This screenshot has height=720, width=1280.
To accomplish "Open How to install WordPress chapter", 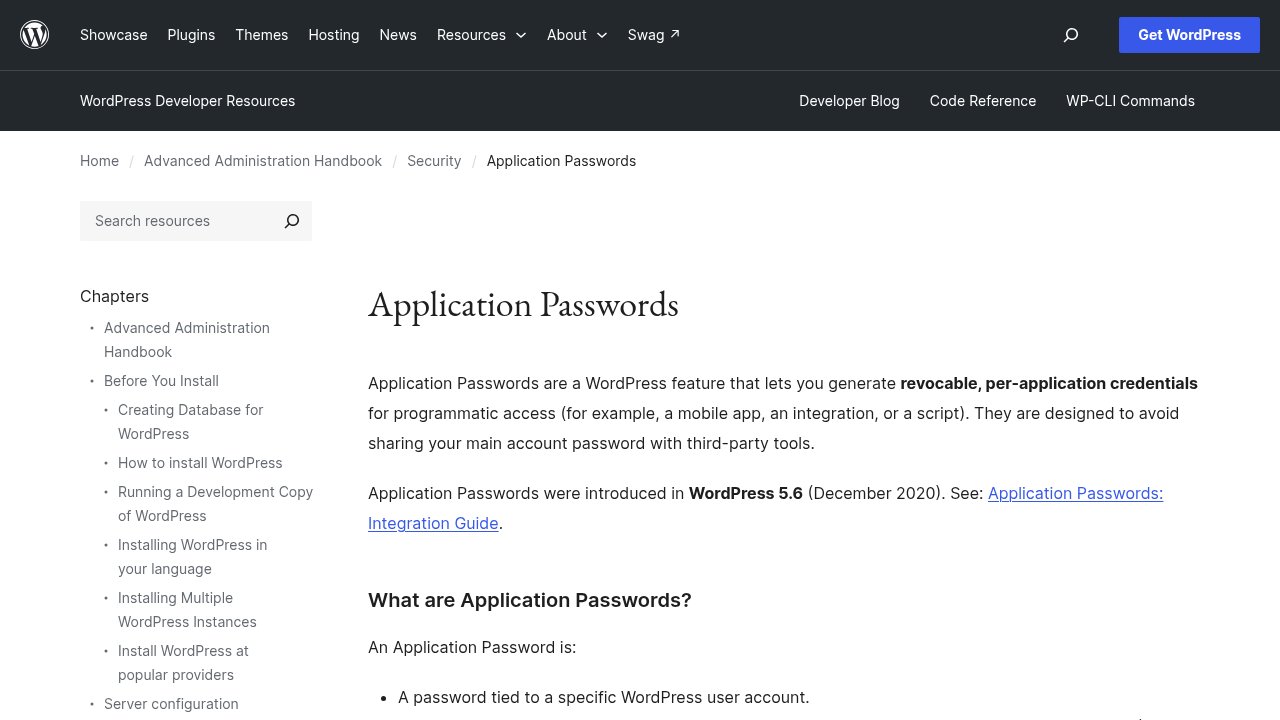I will coord(200,463).
